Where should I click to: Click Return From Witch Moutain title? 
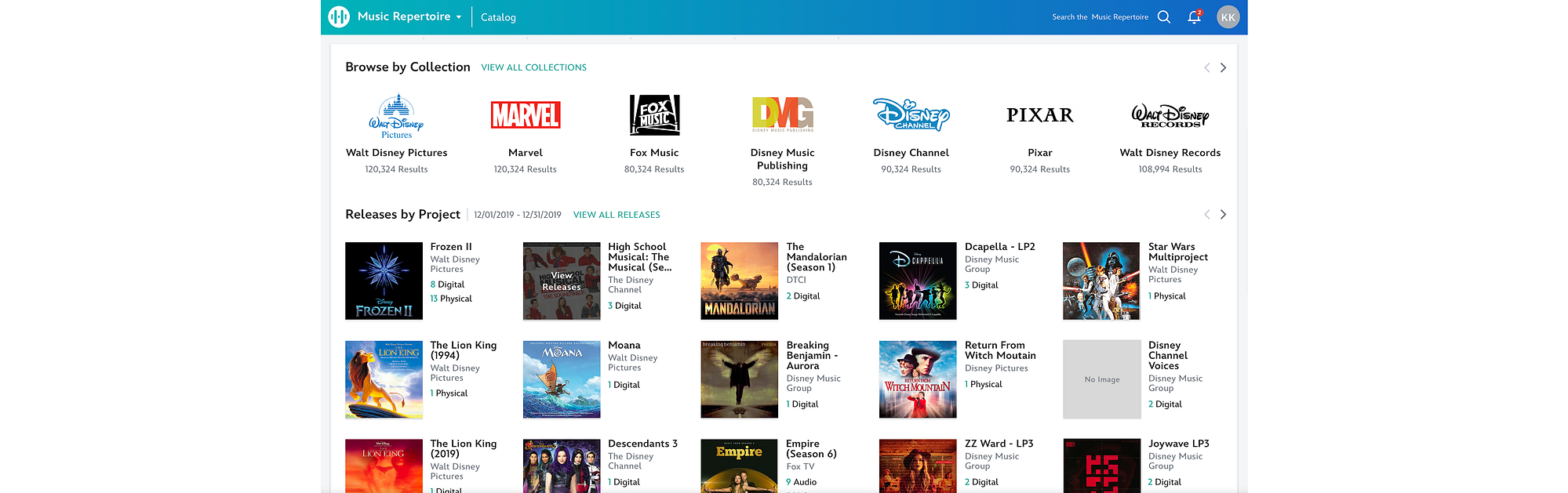click(x=1000, y=350)
